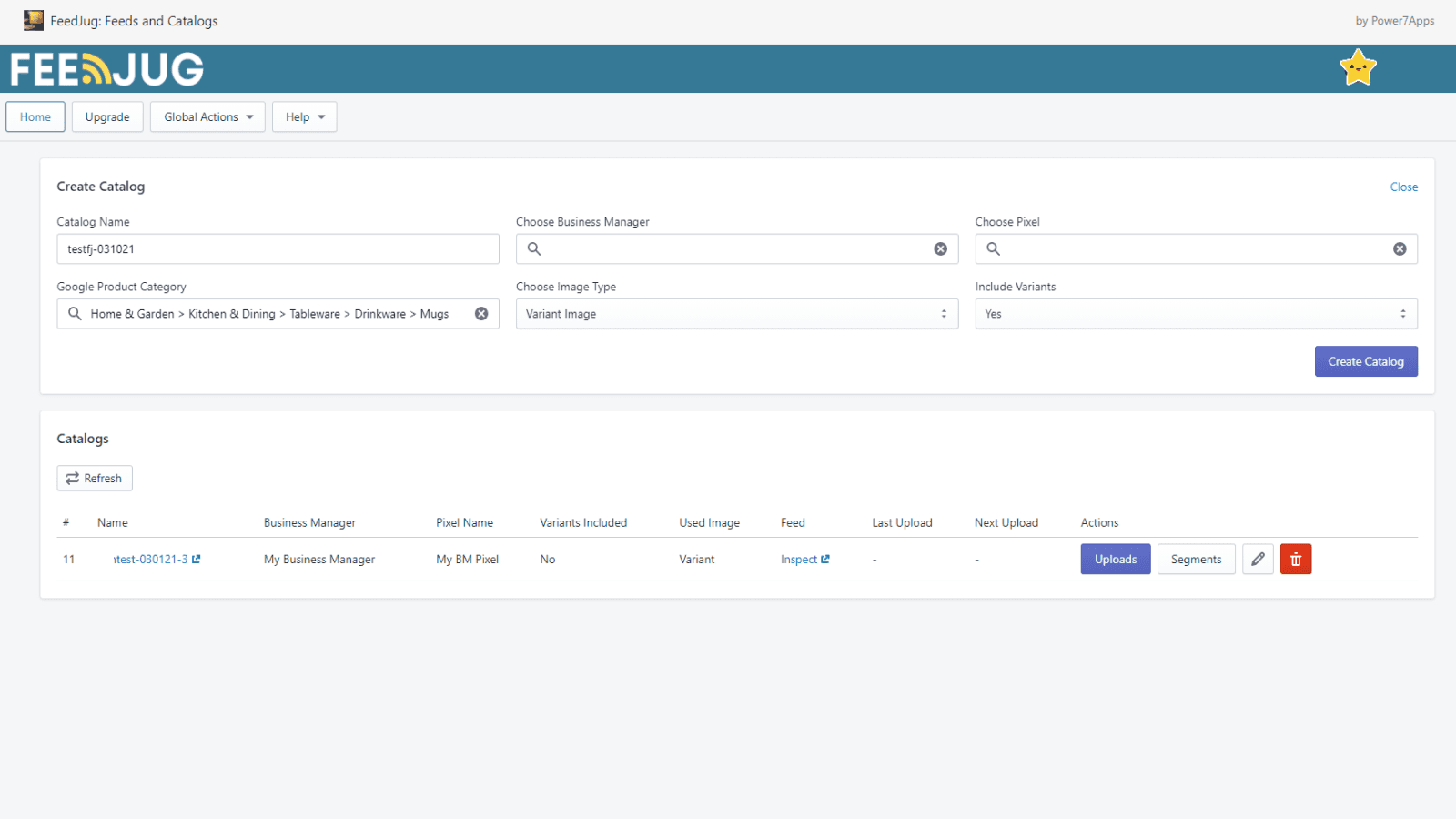Open the Upgrade tab
This screenshot has width=1456, height=819.
click(x=106, y=116)
